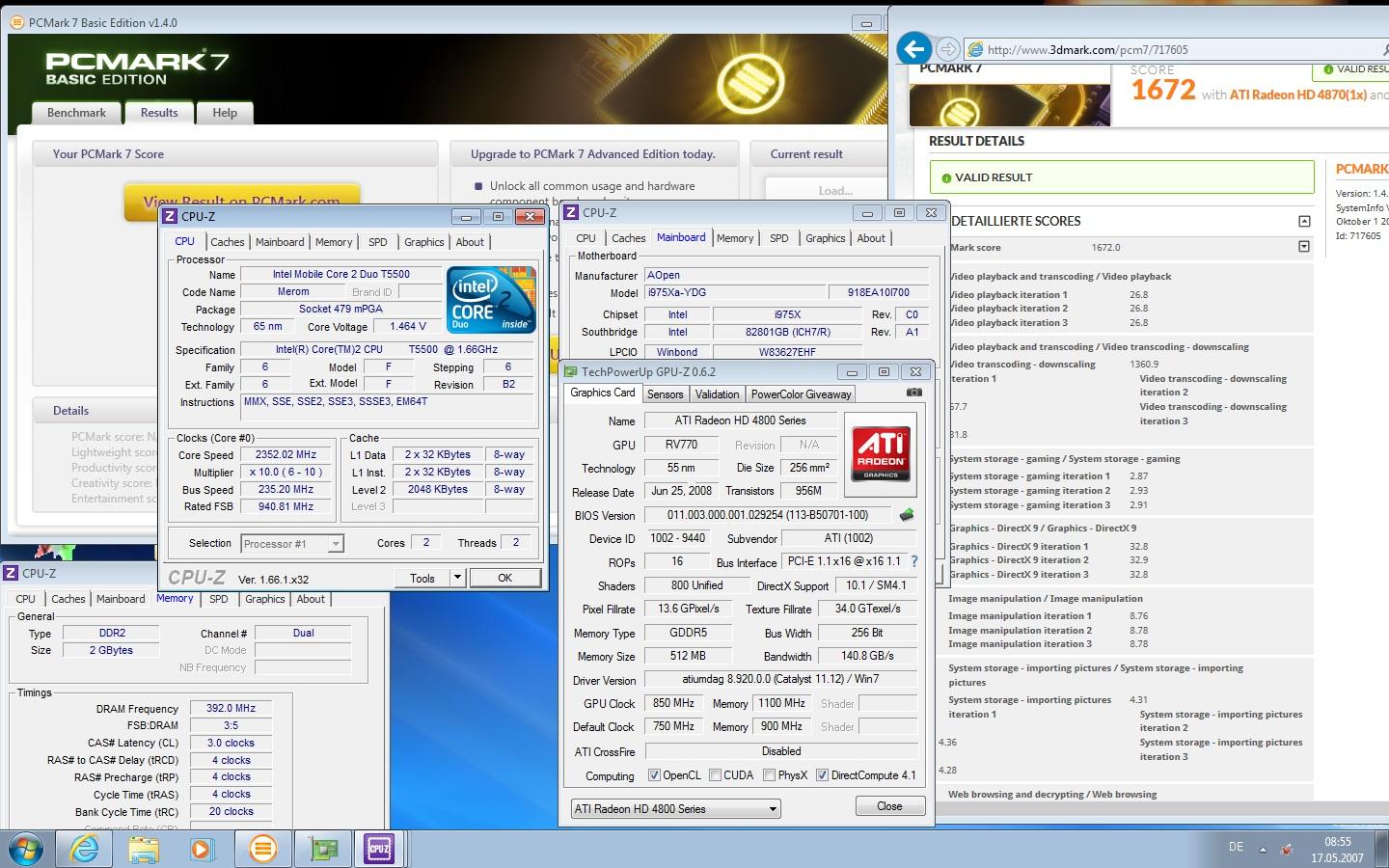Follow the ATI Radeon HD 4870(1x) link
The image size is (1389, 868).
[1298, 95]
